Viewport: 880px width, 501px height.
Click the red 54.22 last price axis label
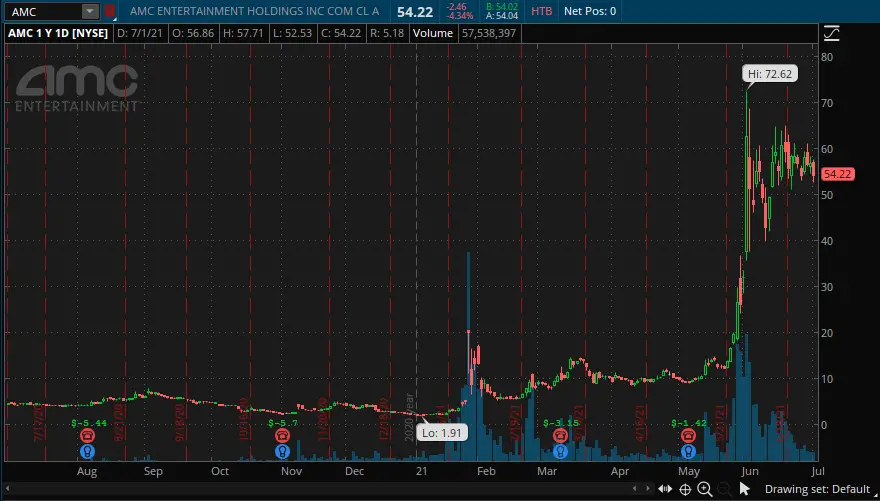pos(837,174)
